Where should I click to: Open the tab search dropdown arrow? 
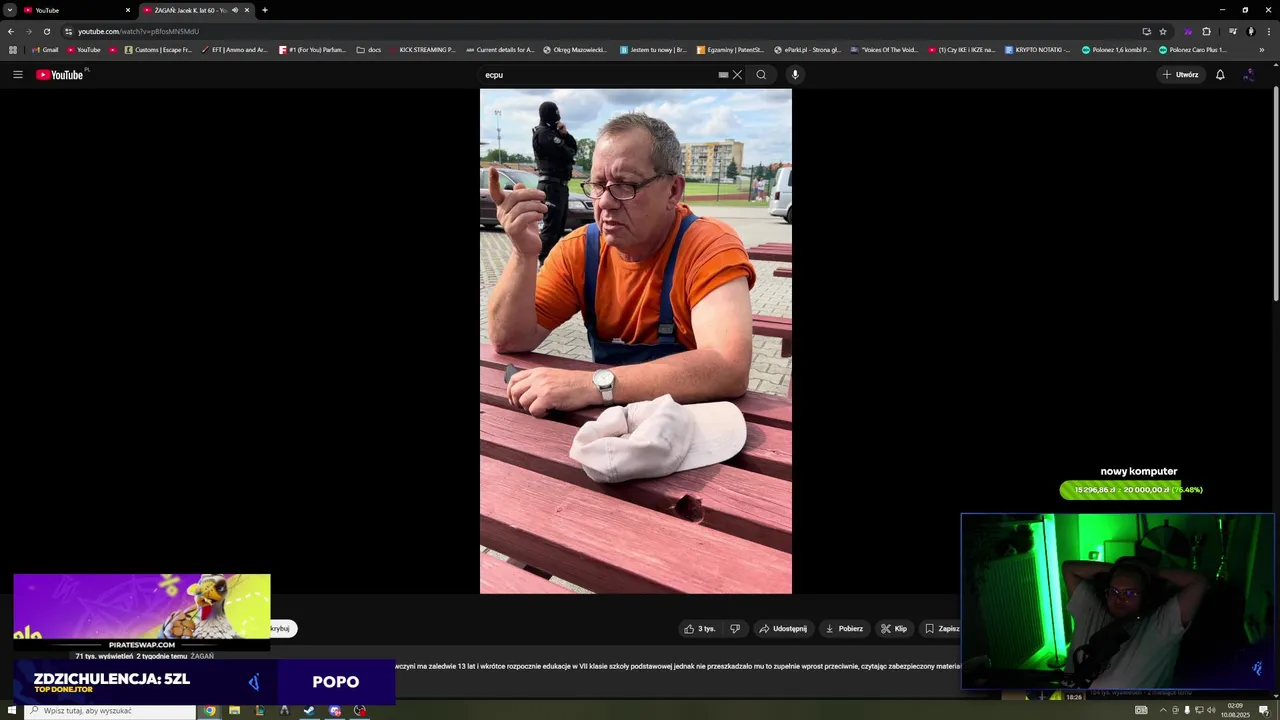(x=9, y=10)
